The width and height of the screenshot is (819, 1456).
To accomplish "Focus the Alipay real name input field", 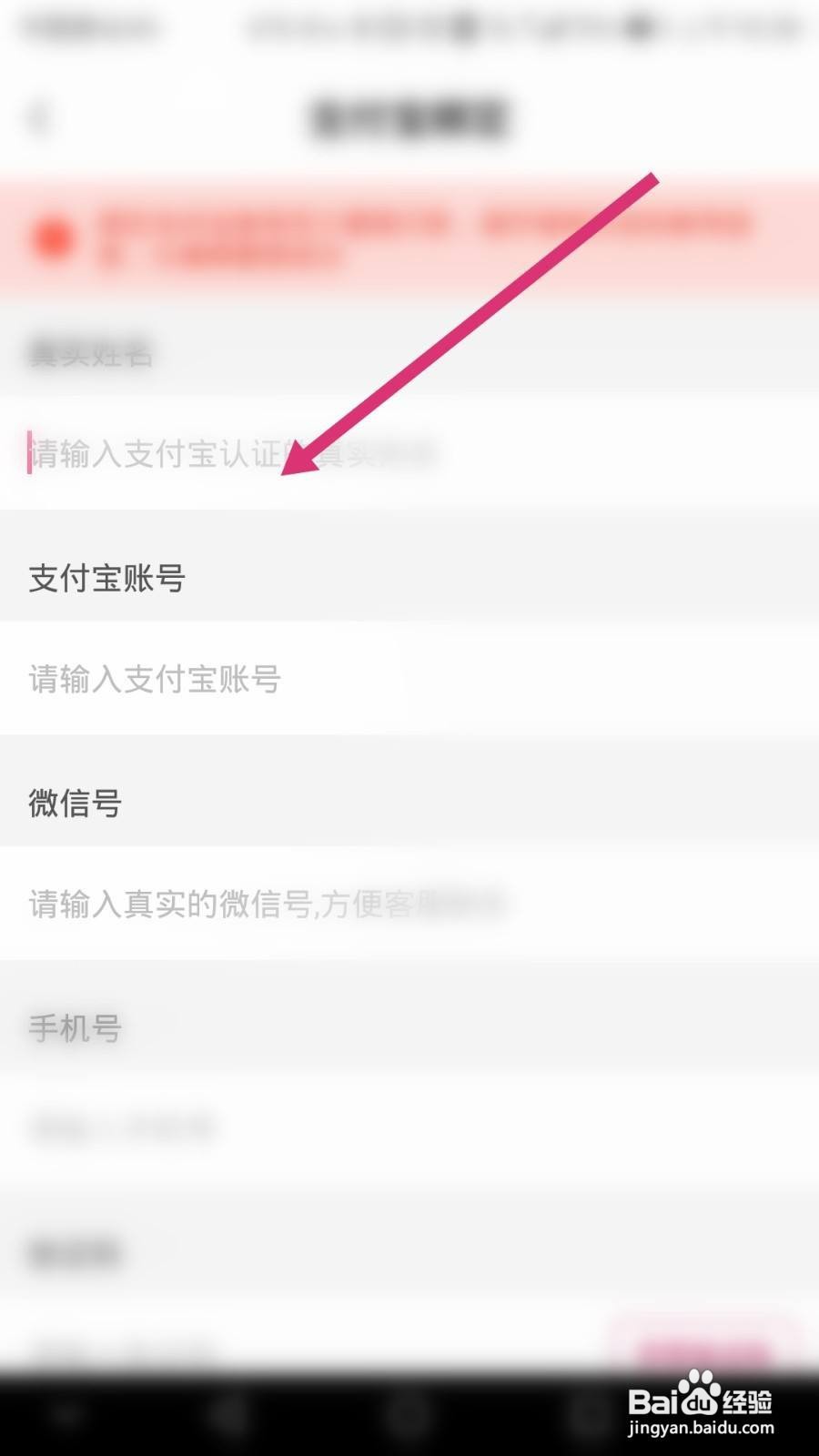I will coord(409,452).
